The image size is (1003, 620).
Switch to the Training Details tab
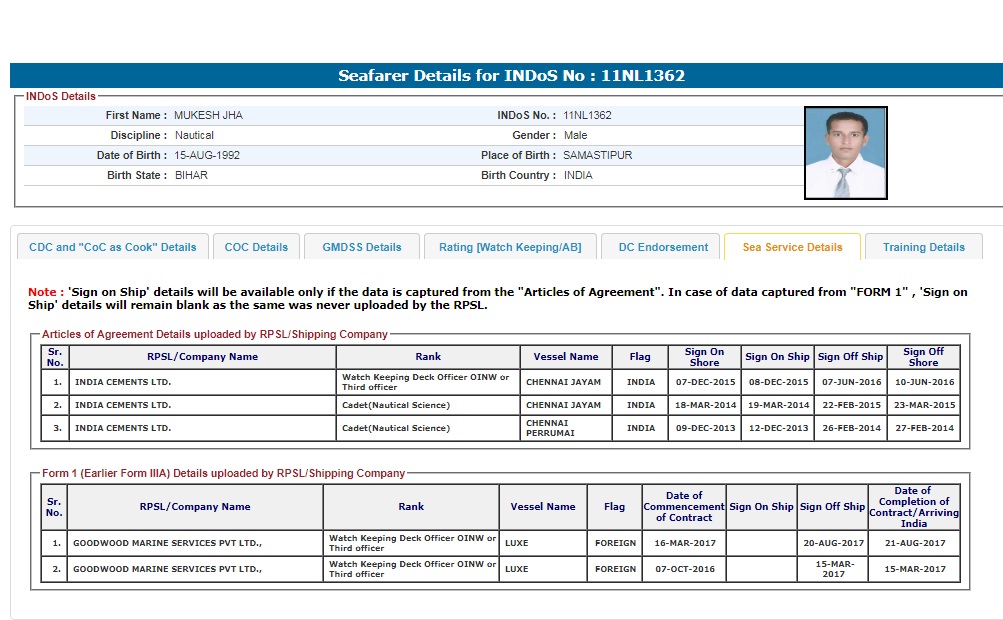923,247
